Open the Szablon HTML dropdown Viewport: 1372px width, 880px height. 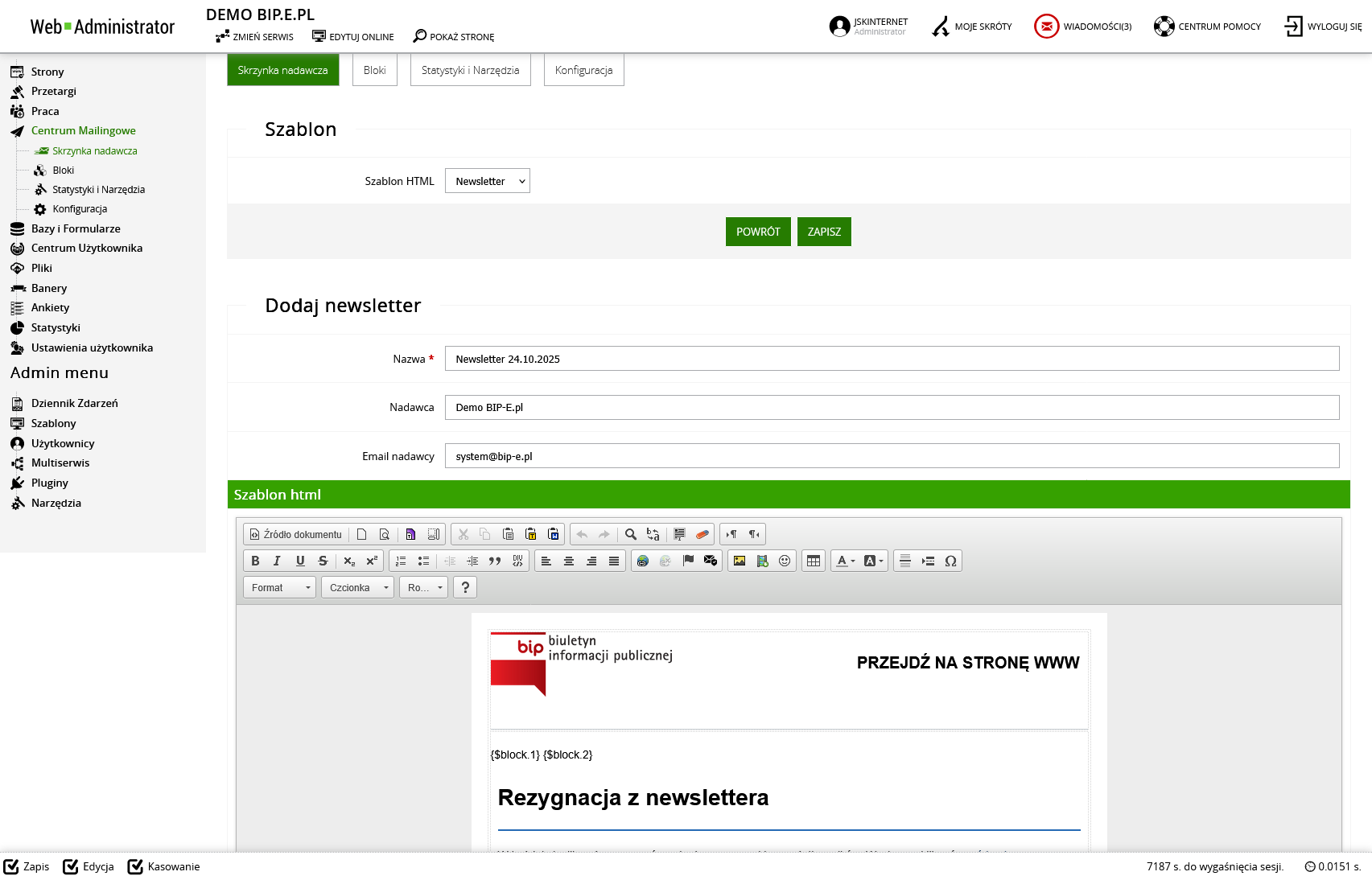click(488, 181)
